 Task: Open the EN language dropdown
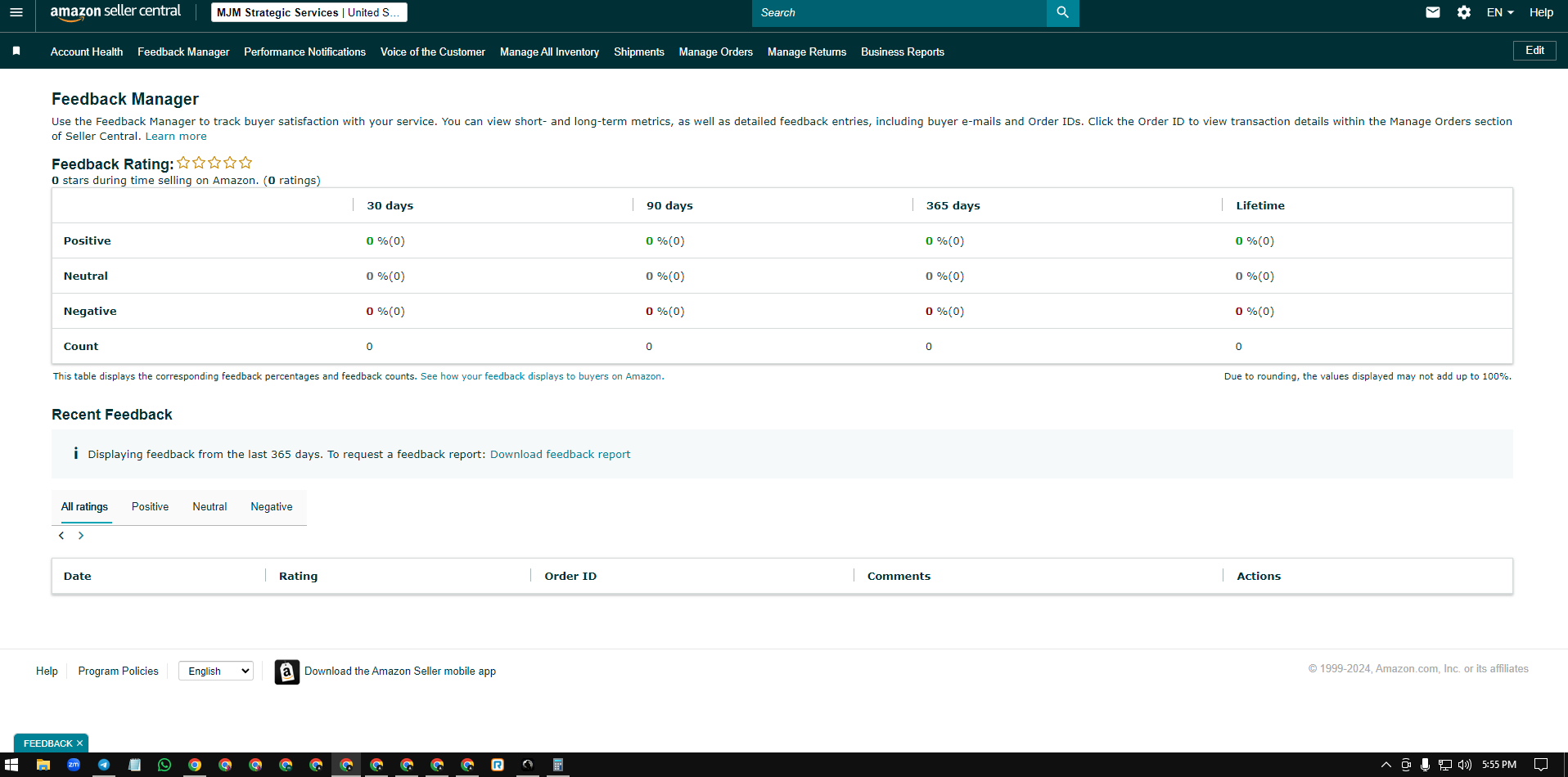pyautogui.click(x=1500, y=12)
